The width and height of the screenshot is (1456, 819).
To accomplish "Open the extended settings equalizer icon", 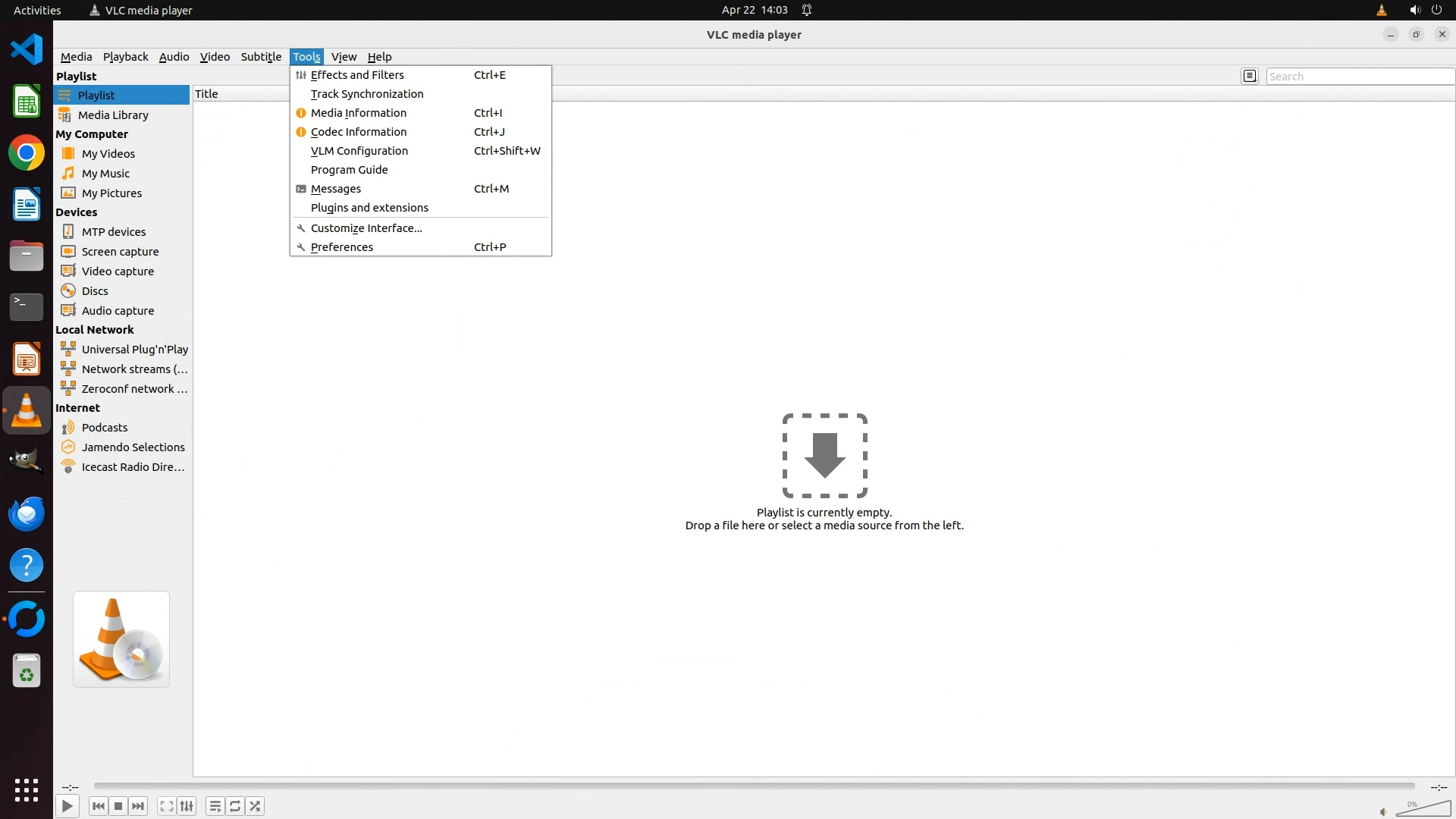I will pos(187,806).
